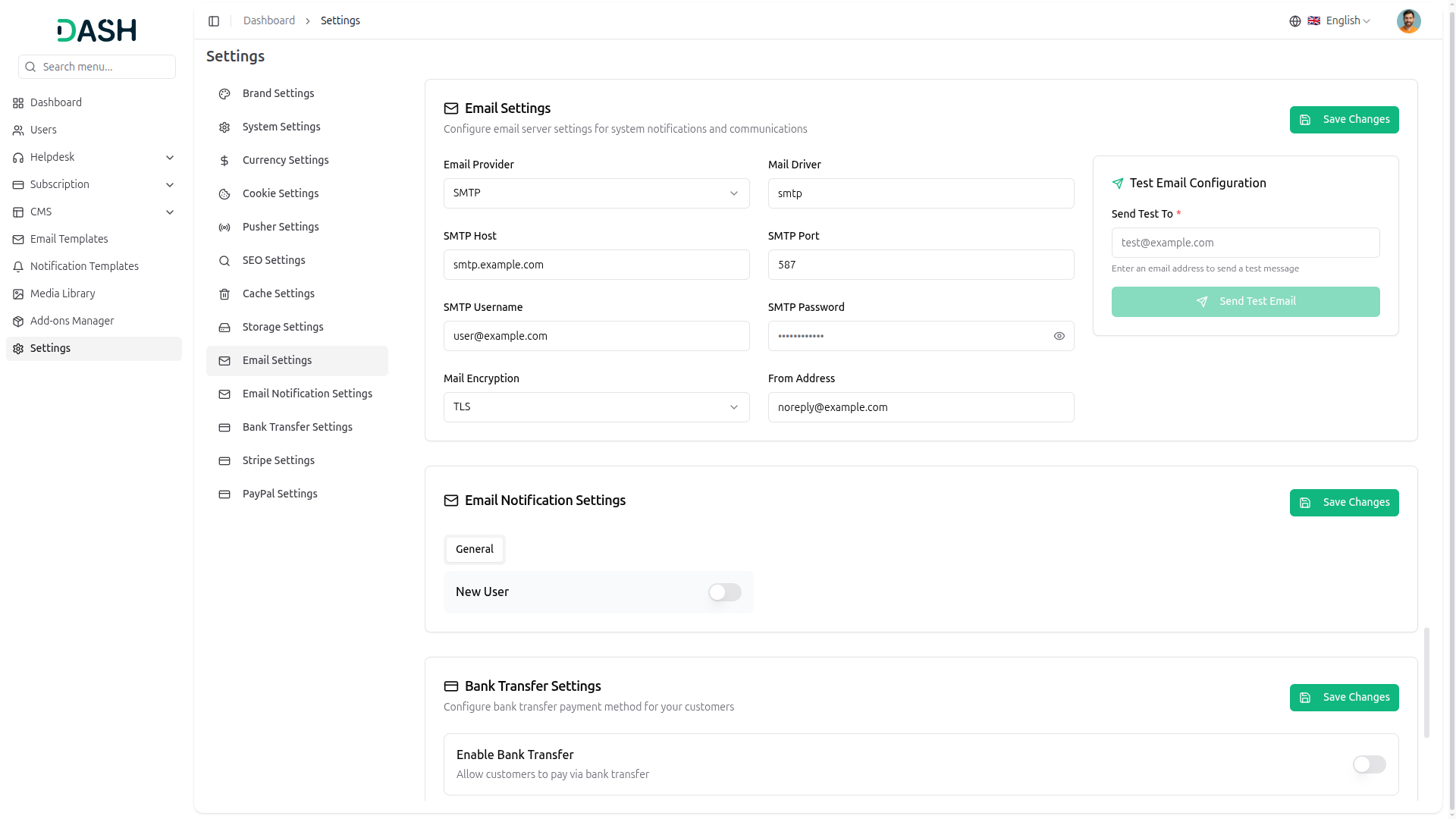The height and width of the screenshot is (819, 1456).
Task: Open the Mail Encryption TLS dropdown
Action: (597, 407)
